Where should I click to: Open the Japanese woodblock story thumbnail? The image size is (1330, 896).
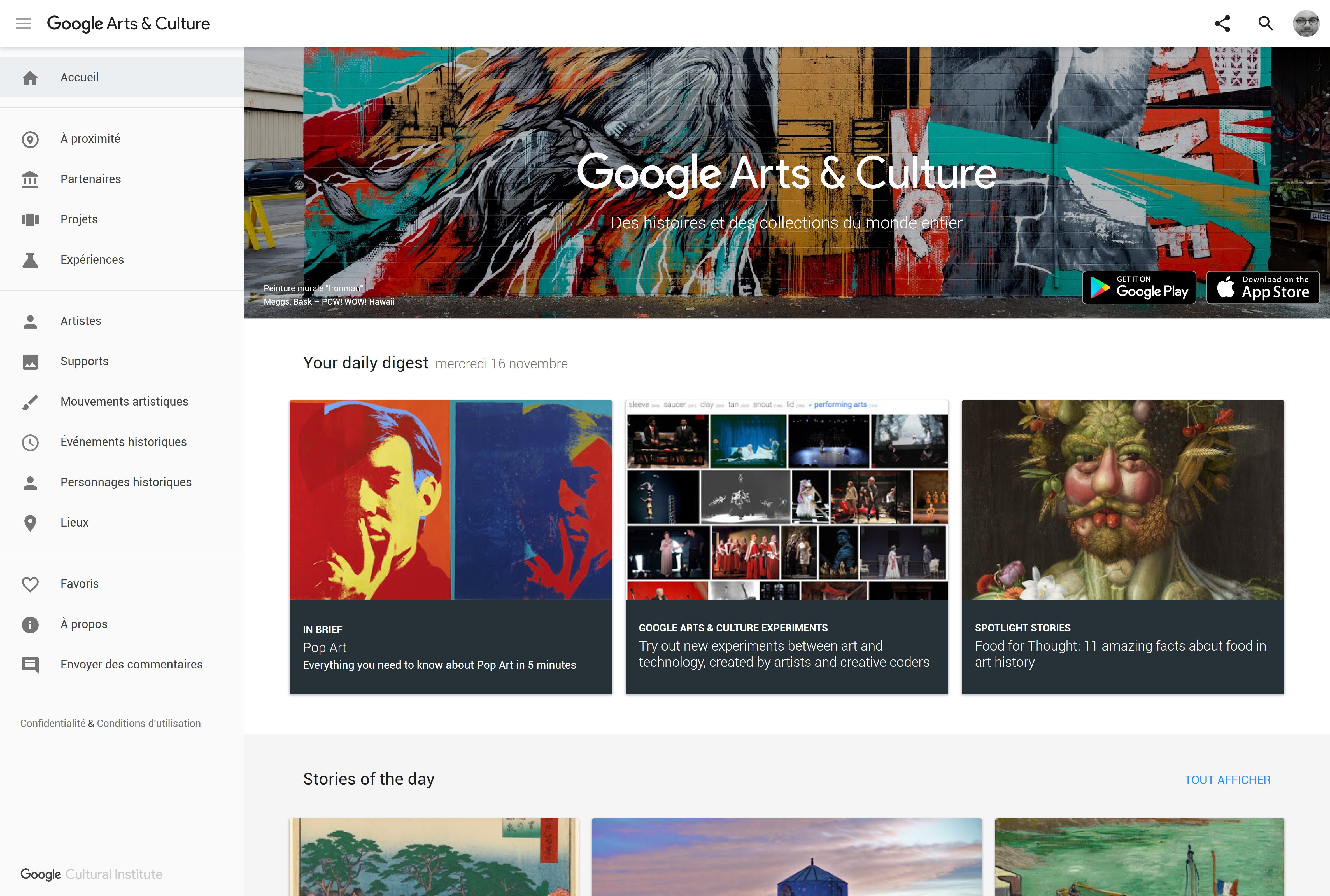434,857
